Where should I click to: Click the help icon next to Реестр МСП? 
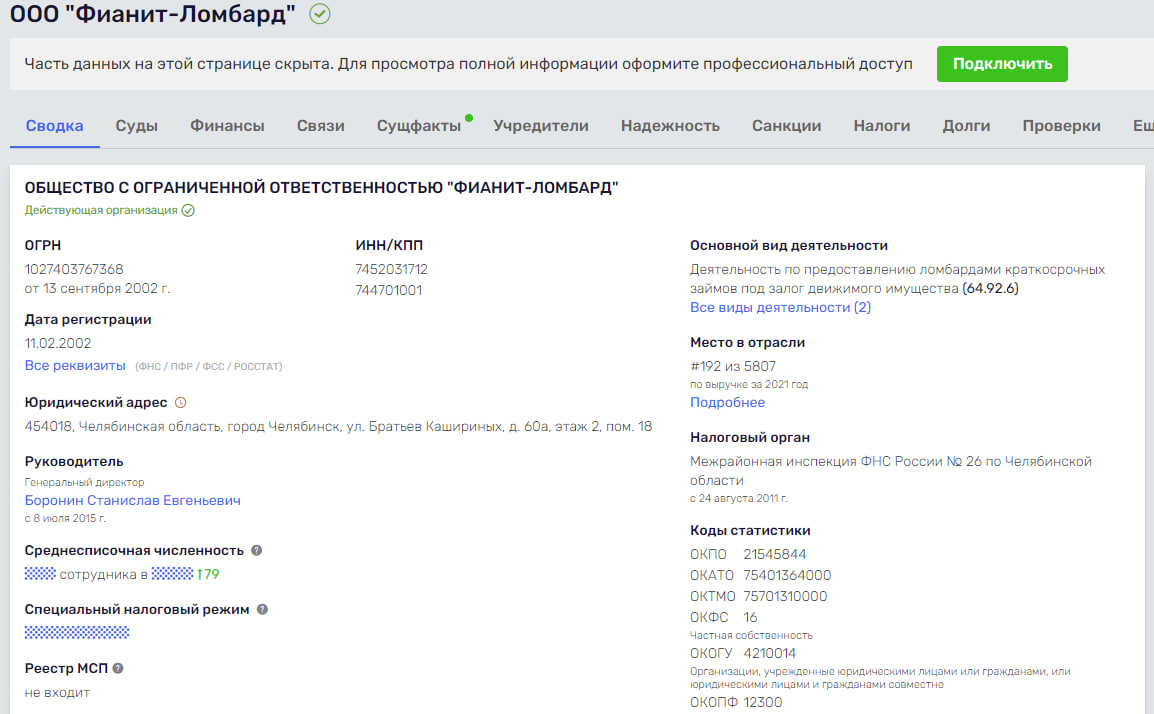(x=118, y=669)
